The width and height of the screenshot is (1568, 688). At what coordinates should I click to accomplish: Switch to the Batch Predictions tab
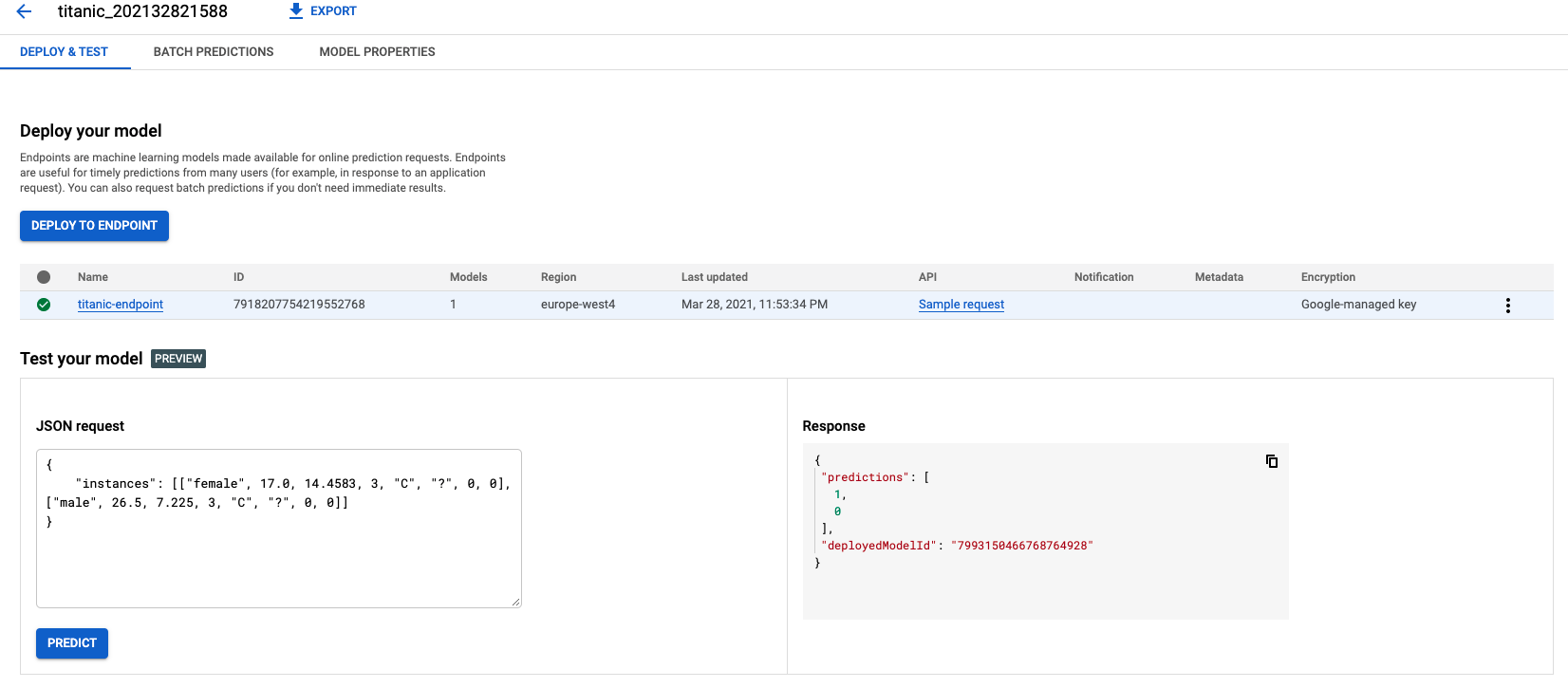tap(214, 52)
